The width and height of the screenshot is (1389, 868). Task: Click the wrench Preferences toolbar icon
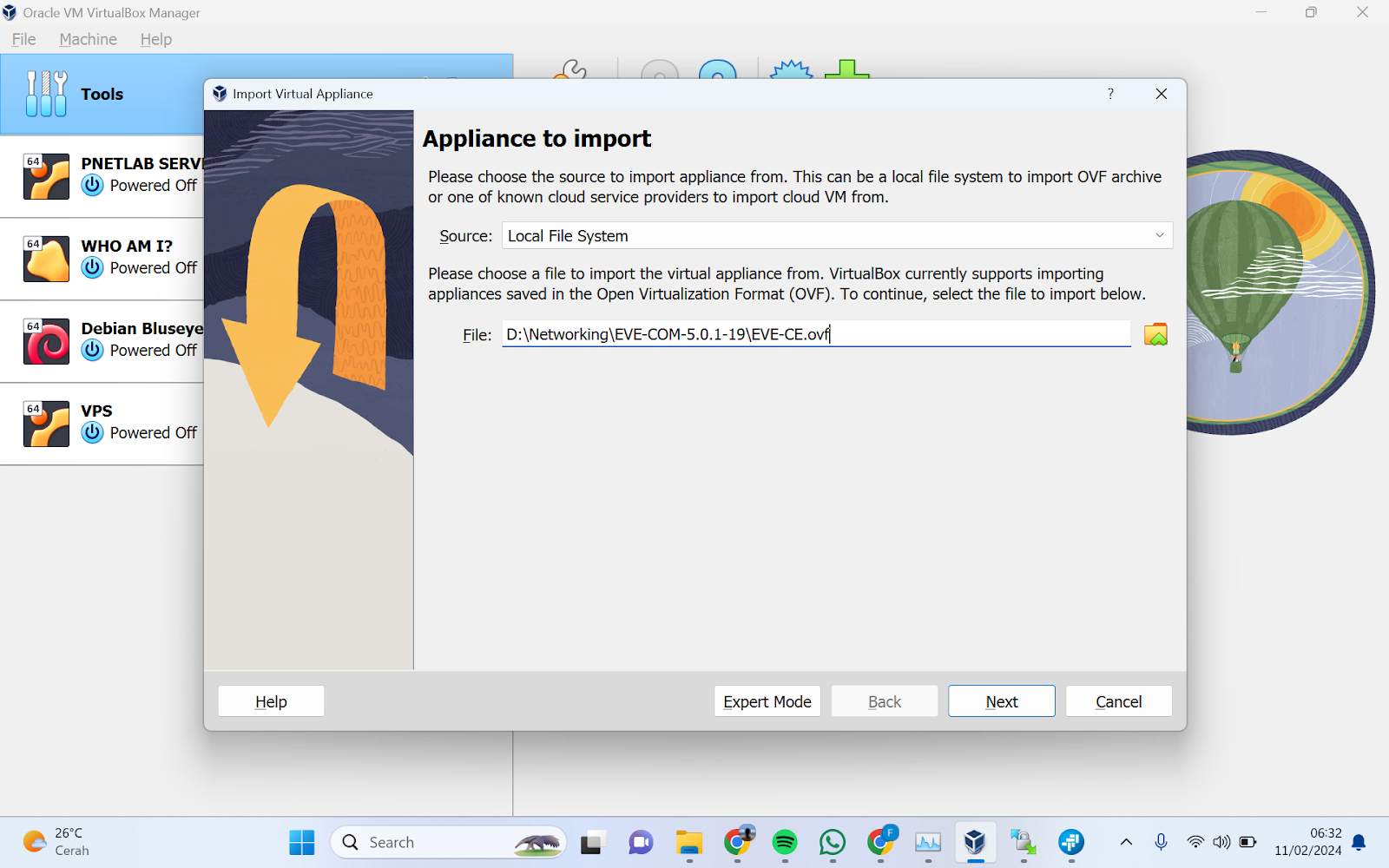pos(570,69)
